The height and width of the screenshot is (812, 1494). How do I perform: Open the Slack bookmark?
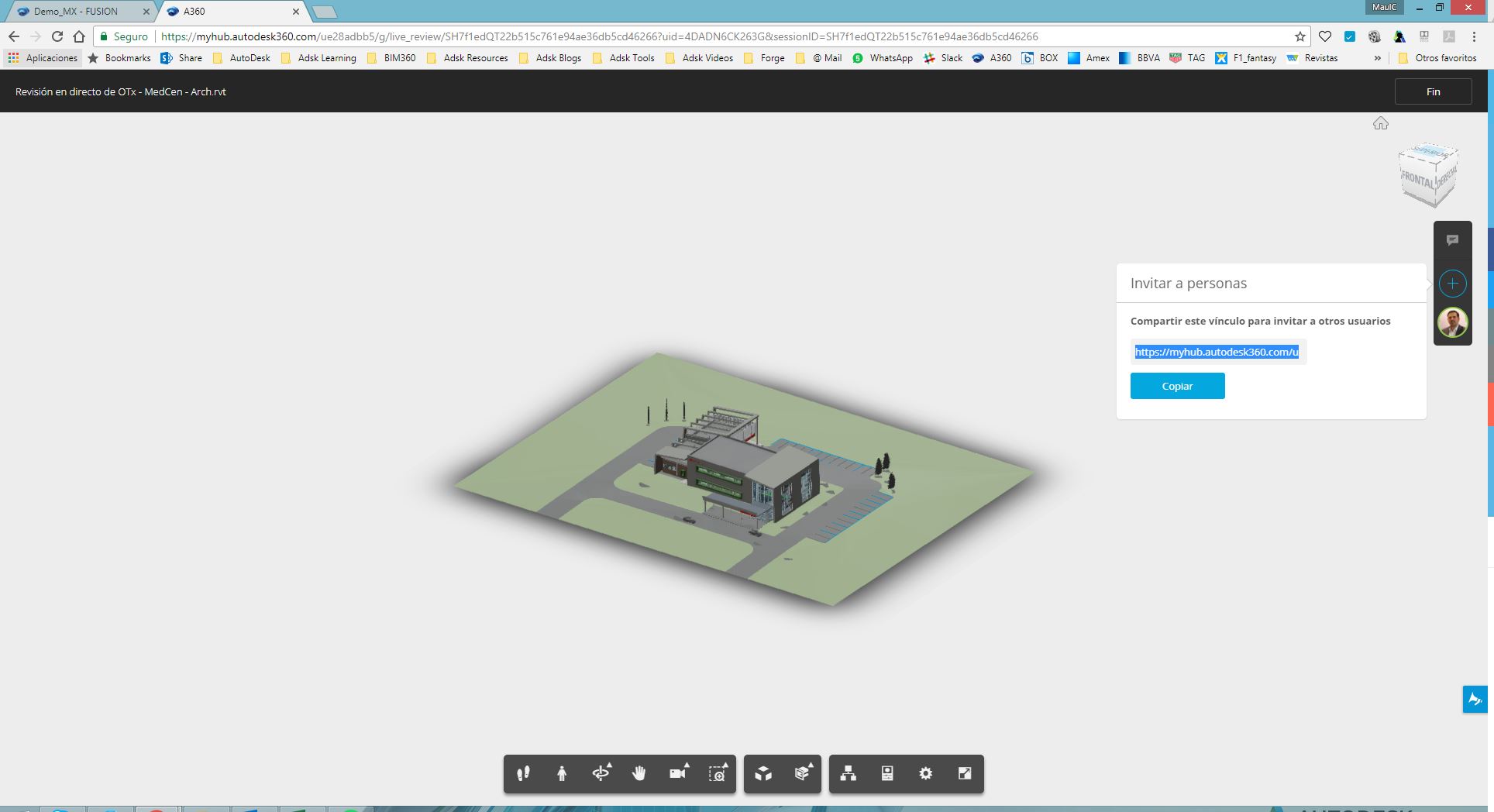(943, 58)
